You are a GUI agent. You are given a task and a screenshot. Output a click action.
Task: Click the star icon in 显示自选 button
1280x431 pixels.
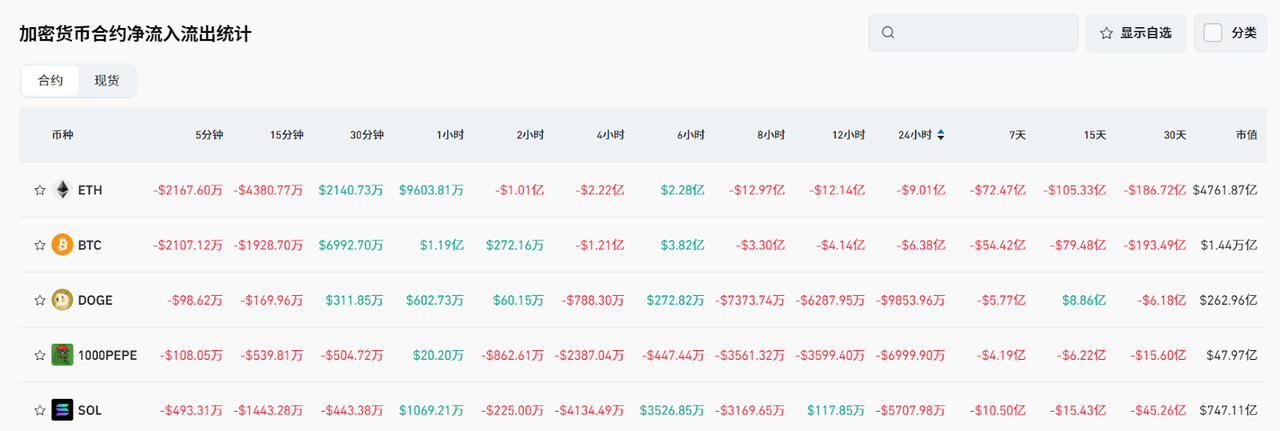1107,33
